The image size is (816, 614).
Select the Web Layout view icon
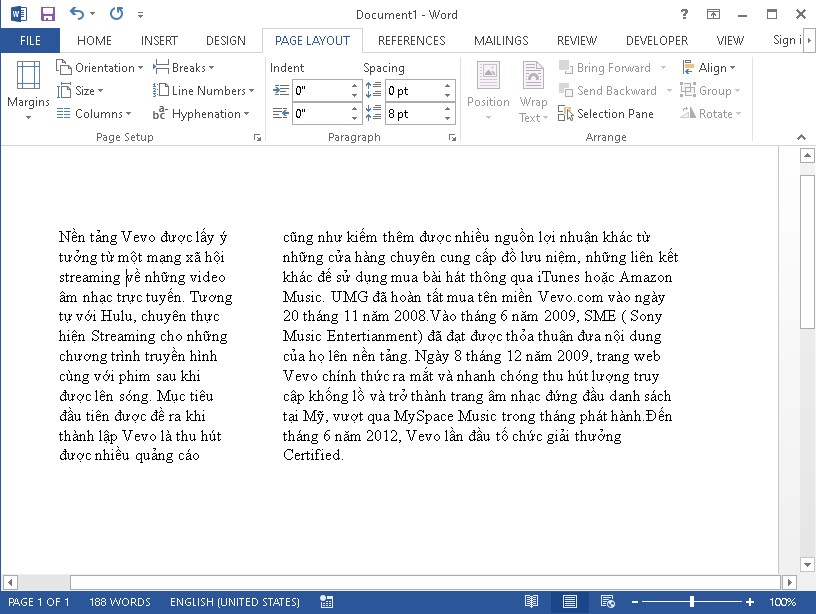[x=607, y=602]
